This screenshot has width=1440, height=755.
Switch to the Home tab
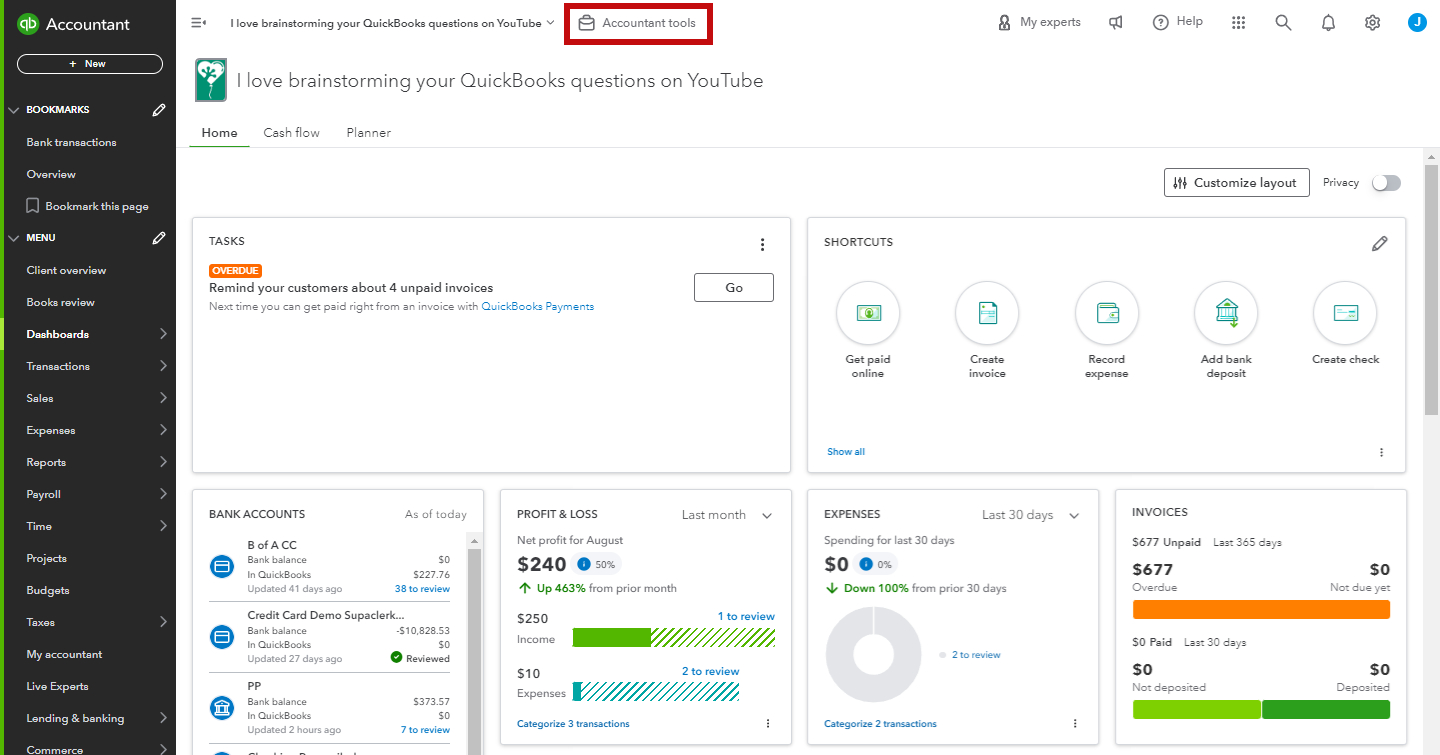(x=219, y=133)
